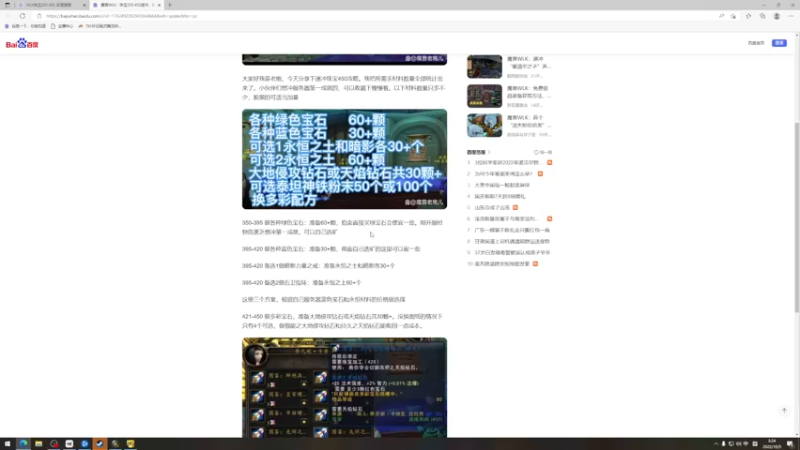Image resolution: width=800 pixels, height=450 pixels.
Task: Open the notification center icon
Action: pyautogui.click(x=790, y=444)
